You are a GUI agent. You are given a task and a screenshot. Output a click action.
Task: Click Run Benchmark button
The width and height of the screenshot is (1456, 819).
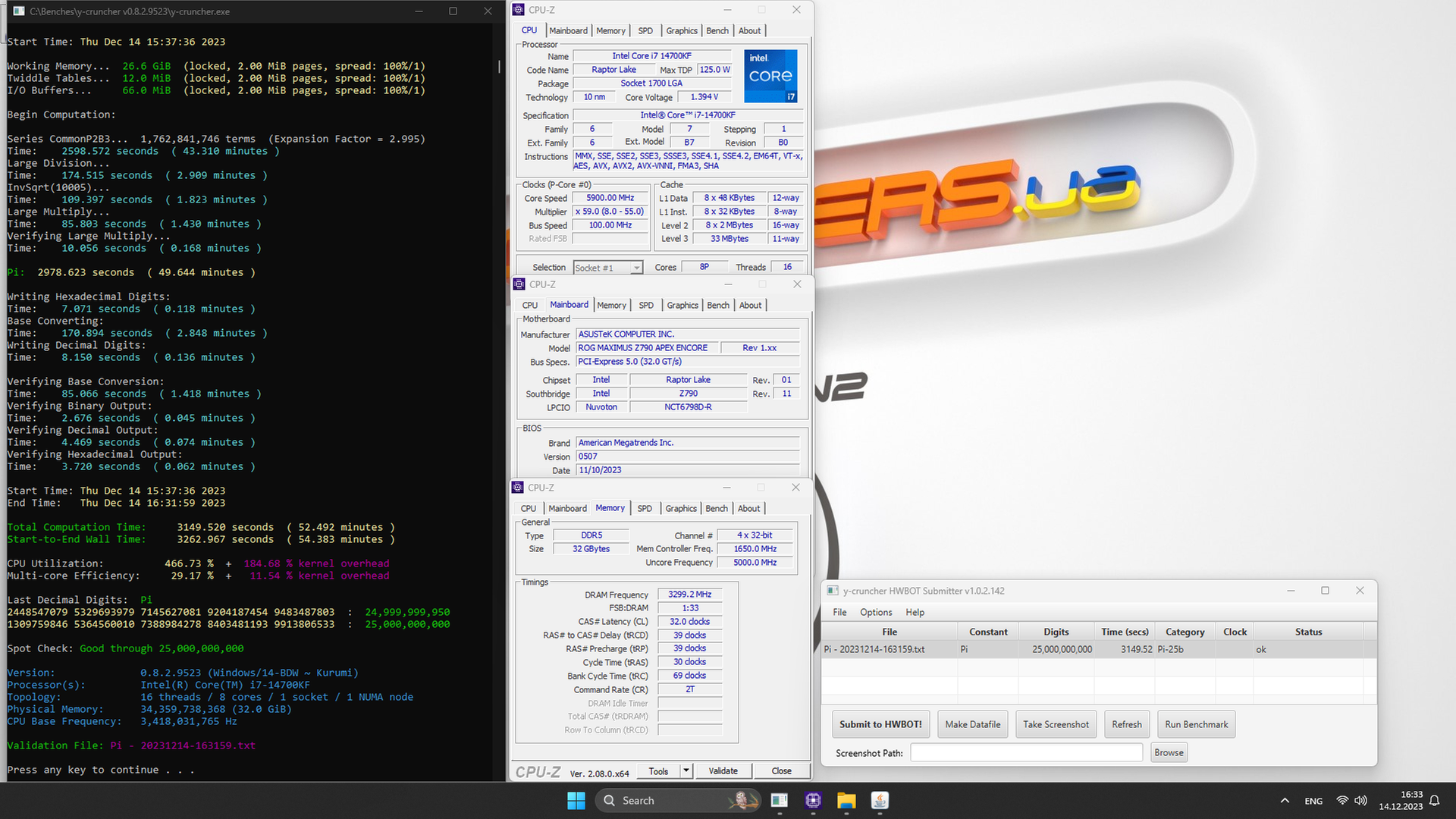pyautogui.click(x=1196, y=724)
